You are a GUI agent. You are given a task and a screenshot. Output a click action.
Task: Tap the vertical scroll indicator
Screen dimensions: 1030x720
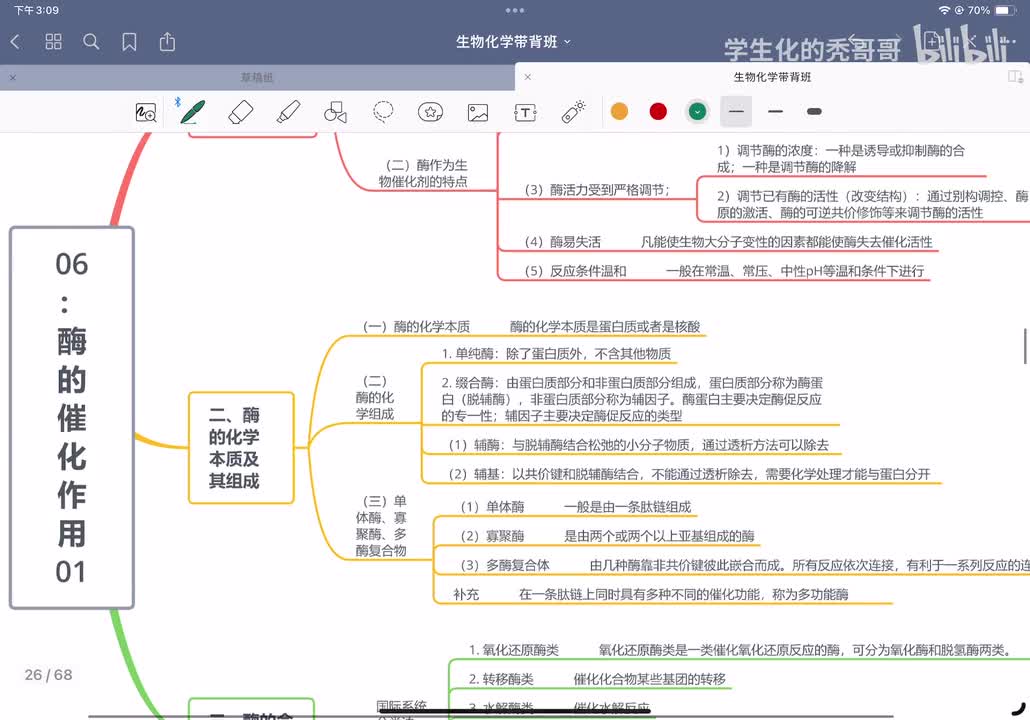pos(1025,346)
